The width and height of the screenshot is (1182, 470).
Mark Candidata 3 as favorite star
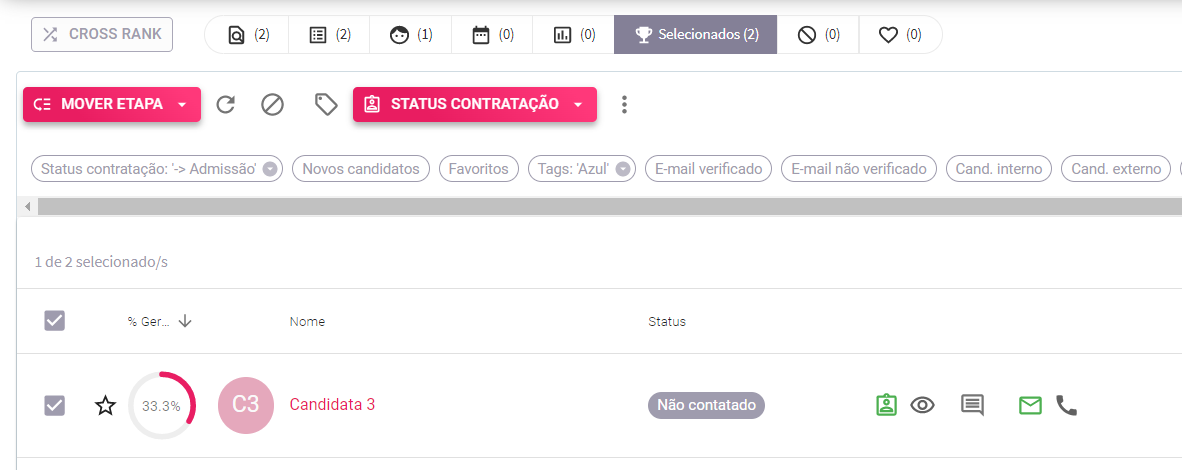click(106, 406)
